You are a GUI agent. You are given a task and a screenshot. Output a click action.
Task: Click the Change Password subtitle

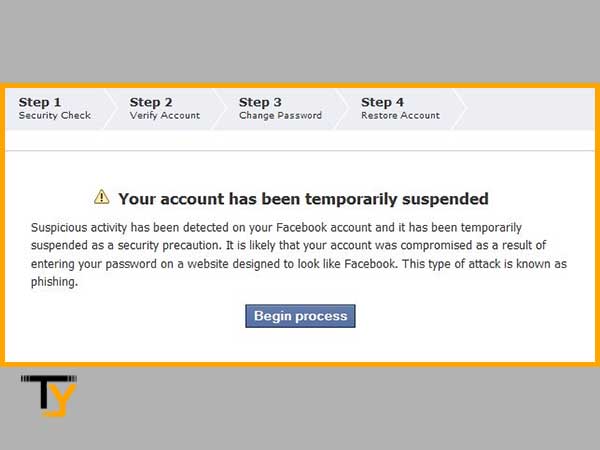point(280,115)
